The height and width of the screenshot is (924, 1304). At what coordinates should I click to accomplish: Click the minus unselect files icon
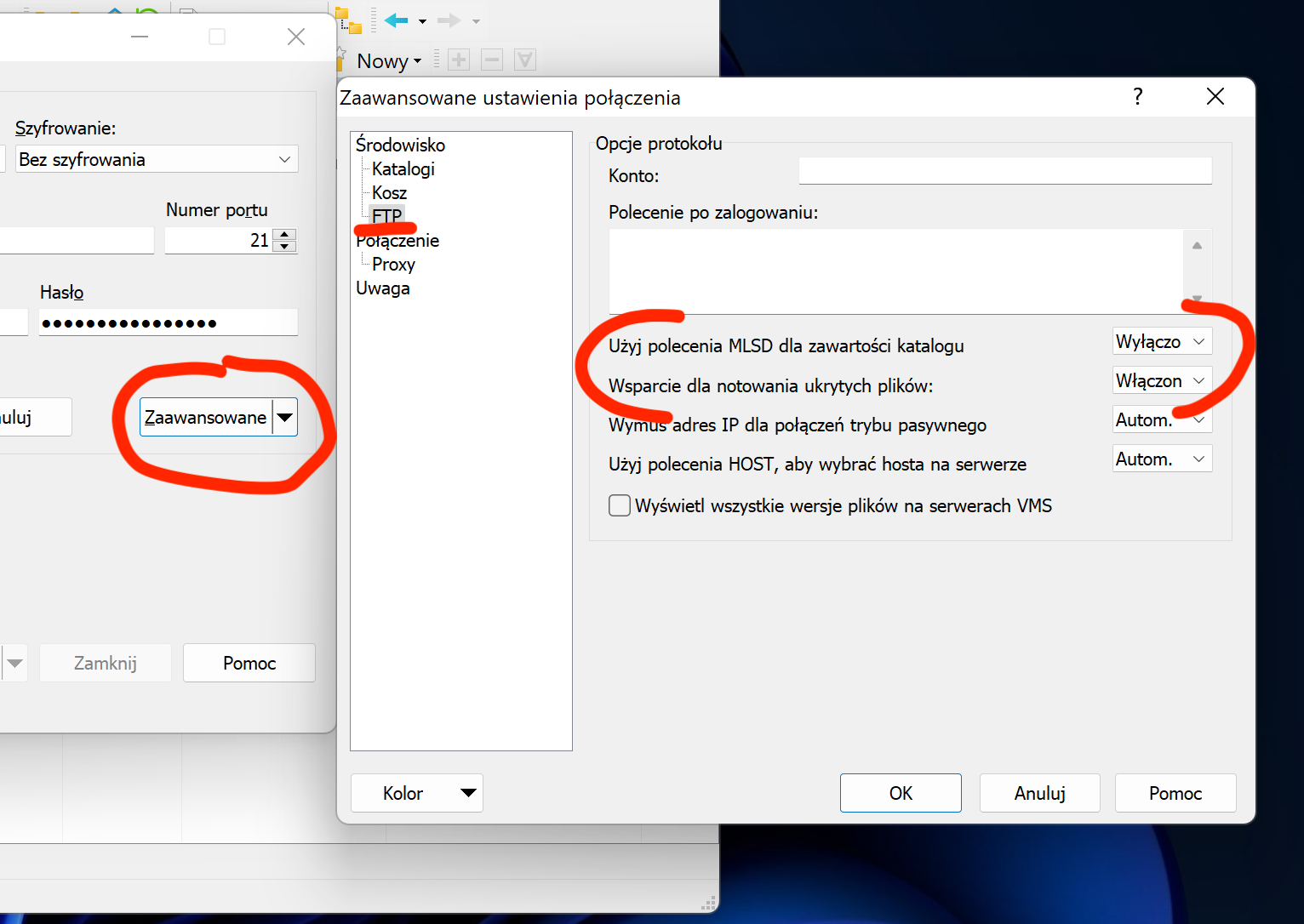tap(492, 60)
